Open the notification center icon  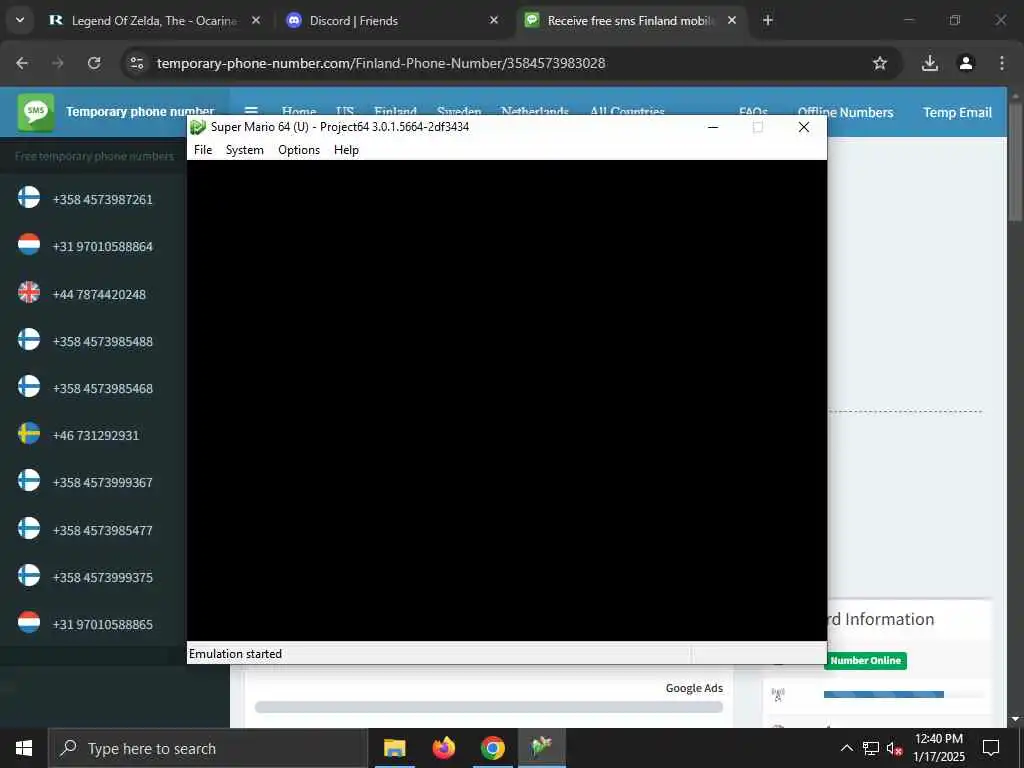991,748
